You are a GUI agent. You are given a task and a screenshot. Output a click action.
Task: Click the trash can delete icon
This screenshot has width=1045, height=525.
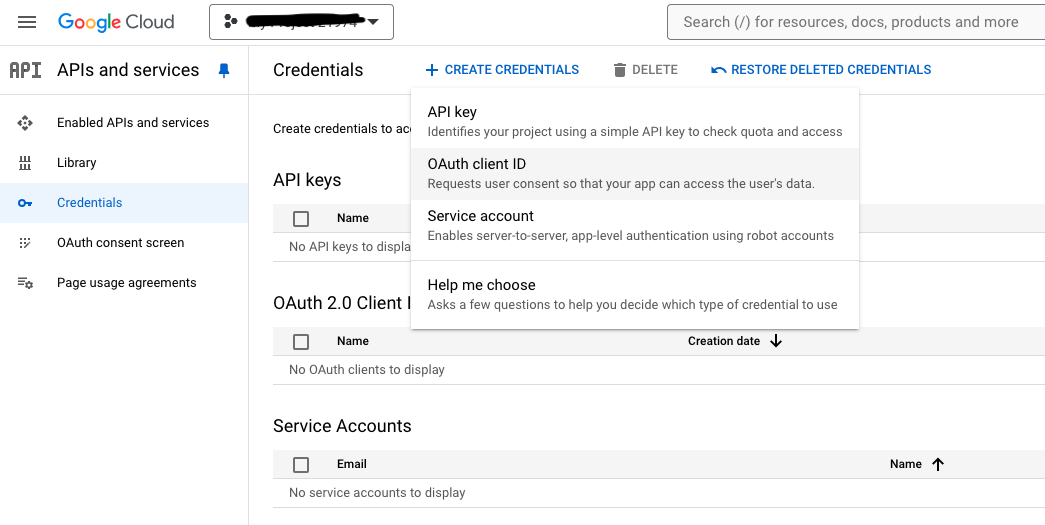620,70
